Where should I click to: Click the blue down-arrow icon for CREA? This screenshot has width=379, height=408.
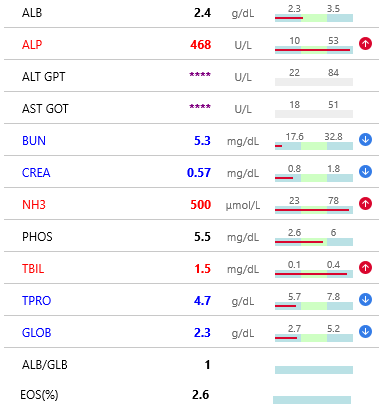click(x=365, y=172)
